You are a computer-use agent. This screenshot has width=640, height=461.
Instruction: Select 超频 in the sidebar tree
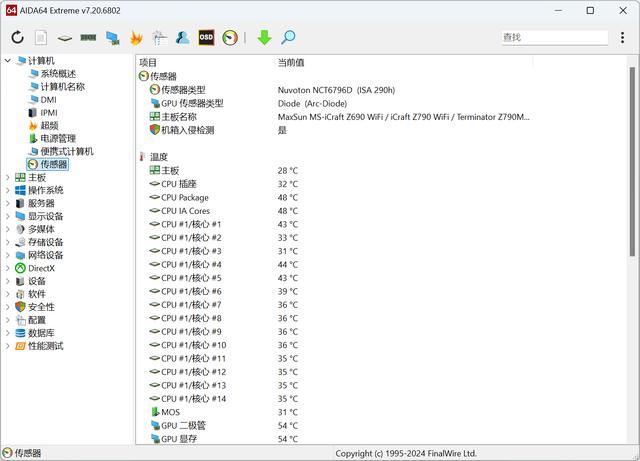pos(49,125)
